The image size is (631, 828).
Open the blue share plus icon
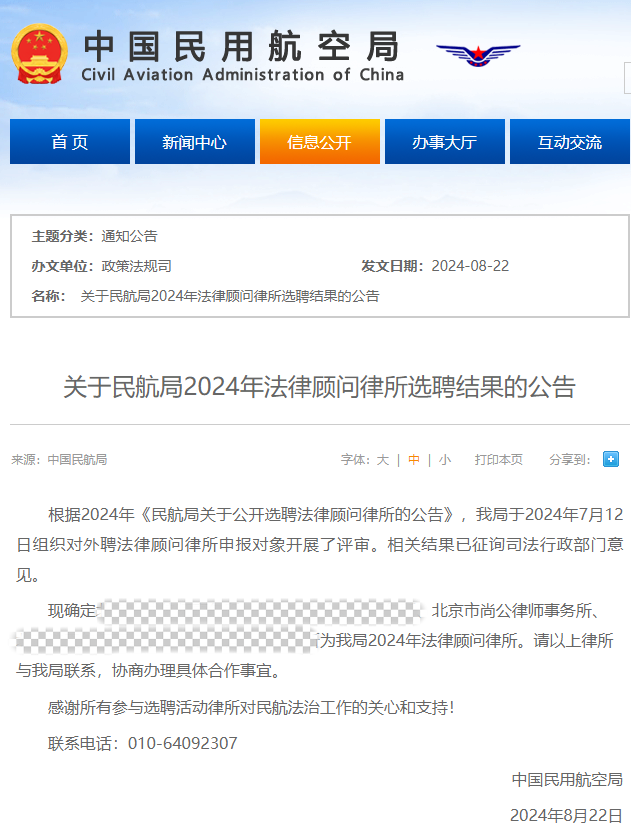click(x=611, y=459)
